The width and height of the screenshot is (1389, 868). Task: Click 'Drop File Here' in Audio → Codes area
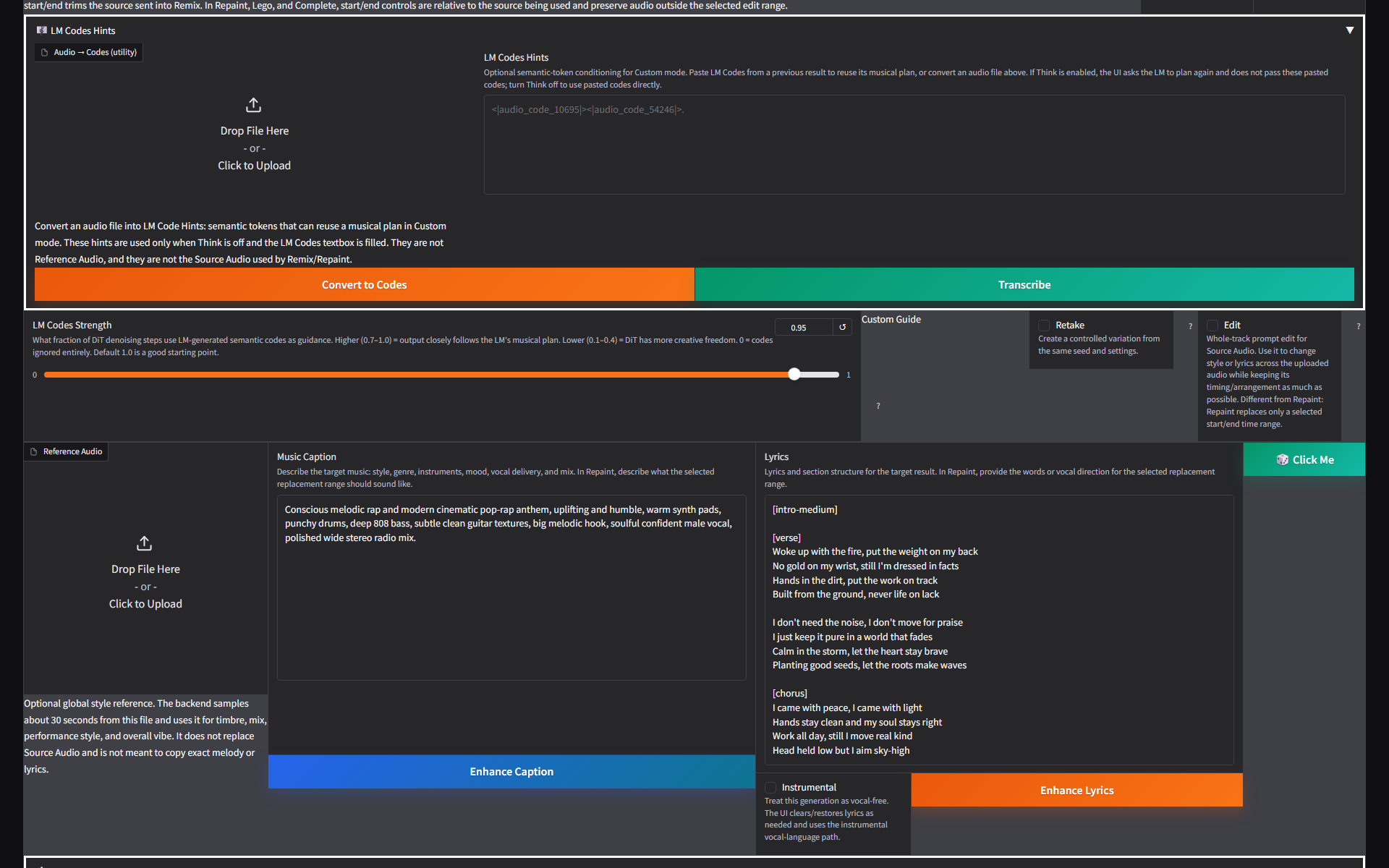pos(254,131)
